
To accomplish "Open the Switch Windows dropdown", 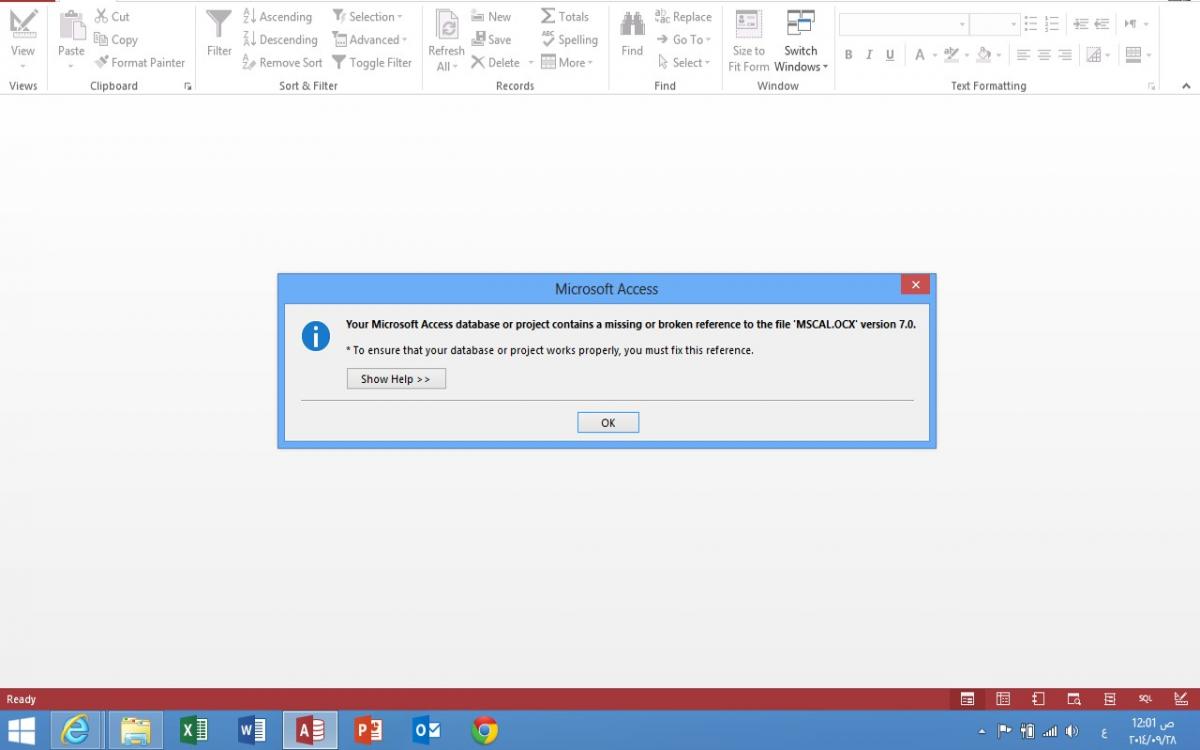I will click(801, 40).
